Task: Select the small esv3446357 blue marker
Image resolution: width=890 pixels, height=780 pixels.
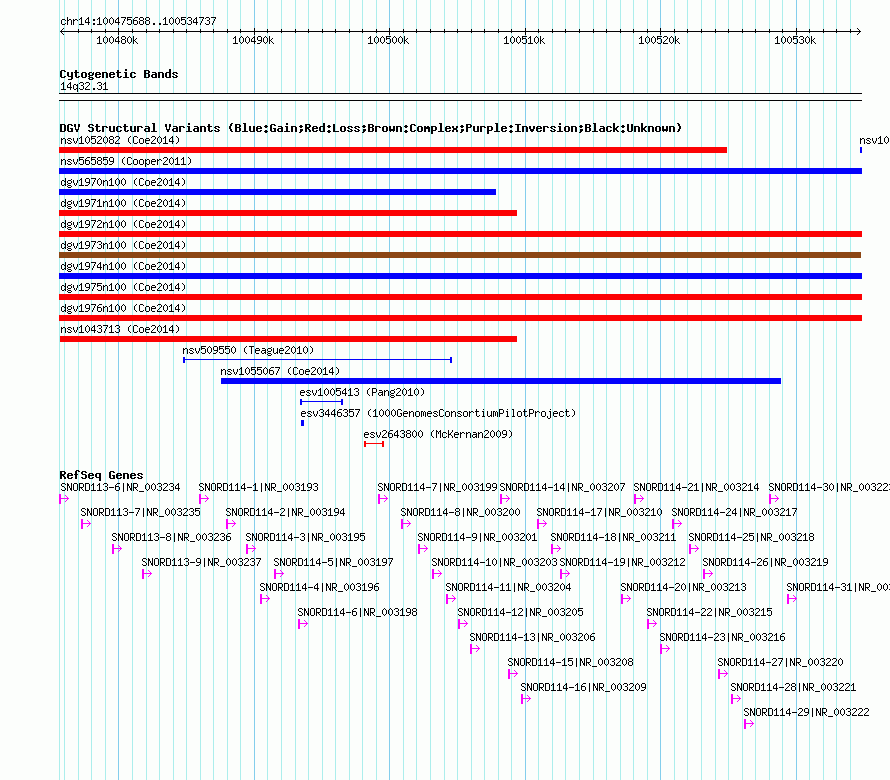Action: pyautogui.click(x=303, y=423)
